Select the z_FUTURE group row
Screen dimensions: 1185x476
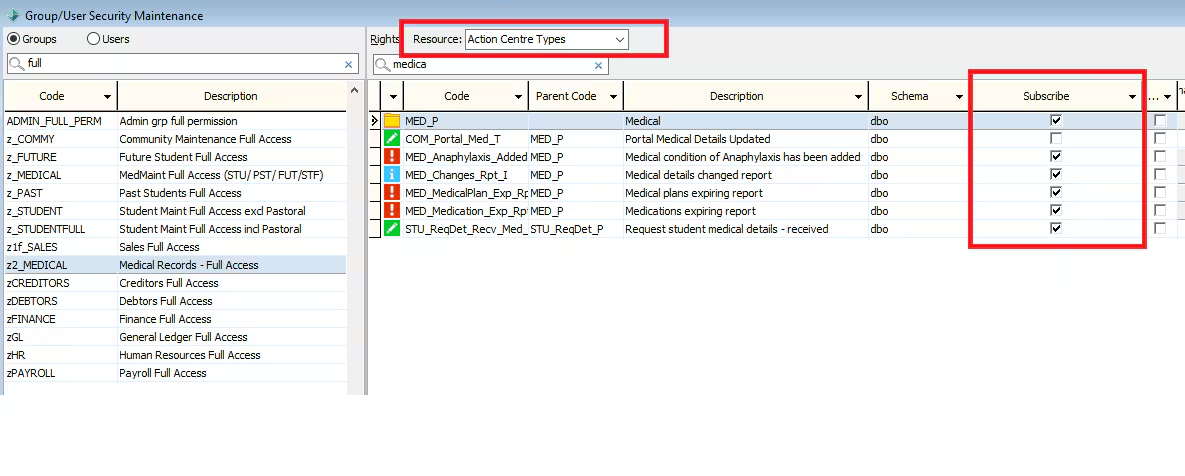[x=175, y=156]
